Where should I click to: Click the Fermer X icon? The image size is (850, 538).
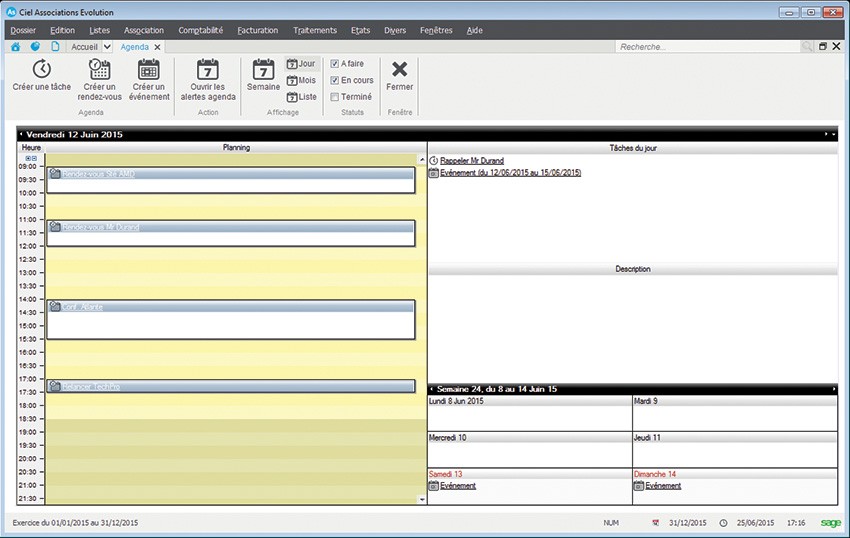pyautogui.click(x=399, y=69)
